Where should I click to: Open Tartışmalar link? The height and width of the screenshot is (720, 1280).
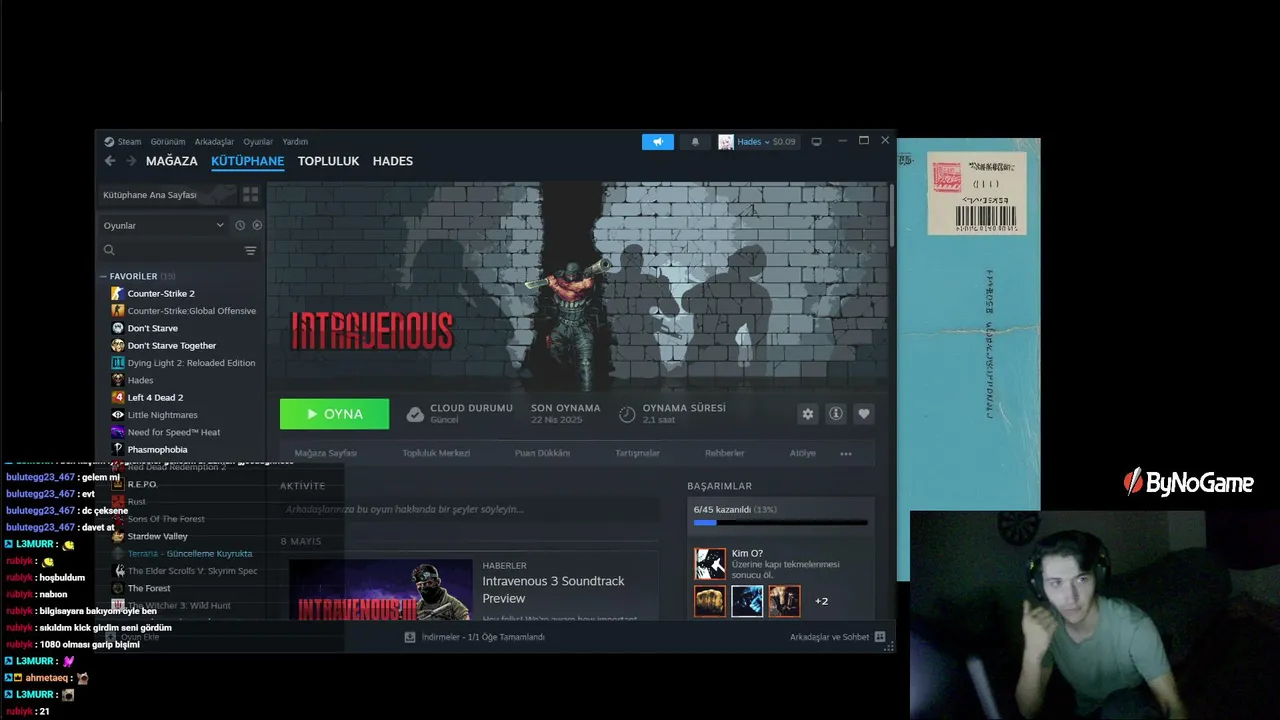pyautogui.click(x=637, y=454)
